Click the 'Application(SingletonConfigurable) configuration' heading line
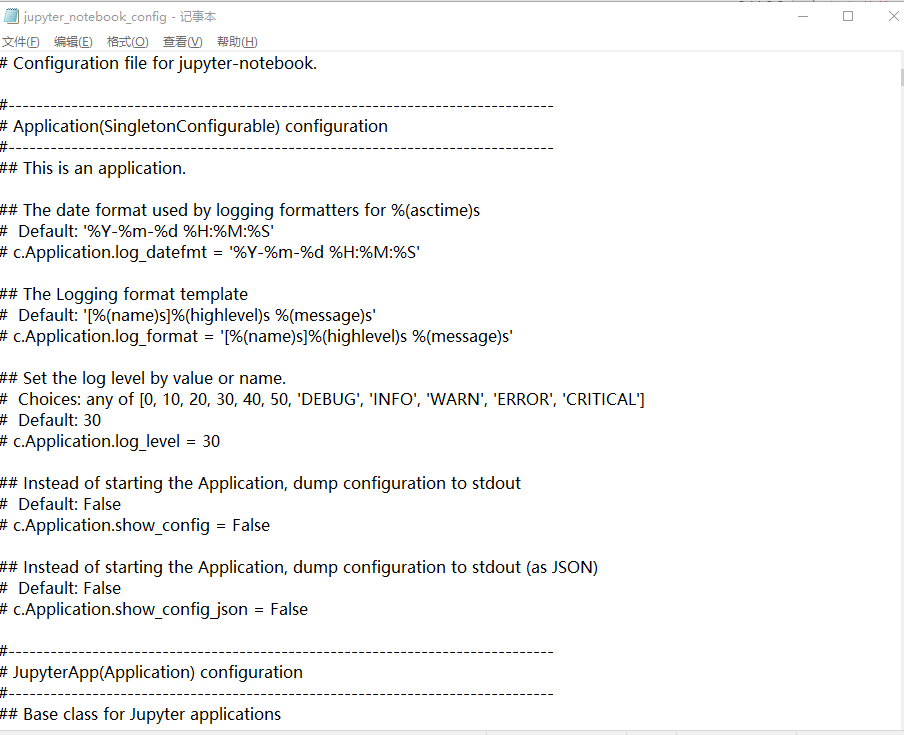This screenshot has height=735, width=904. pyautogui.click(x=194, y=126)
